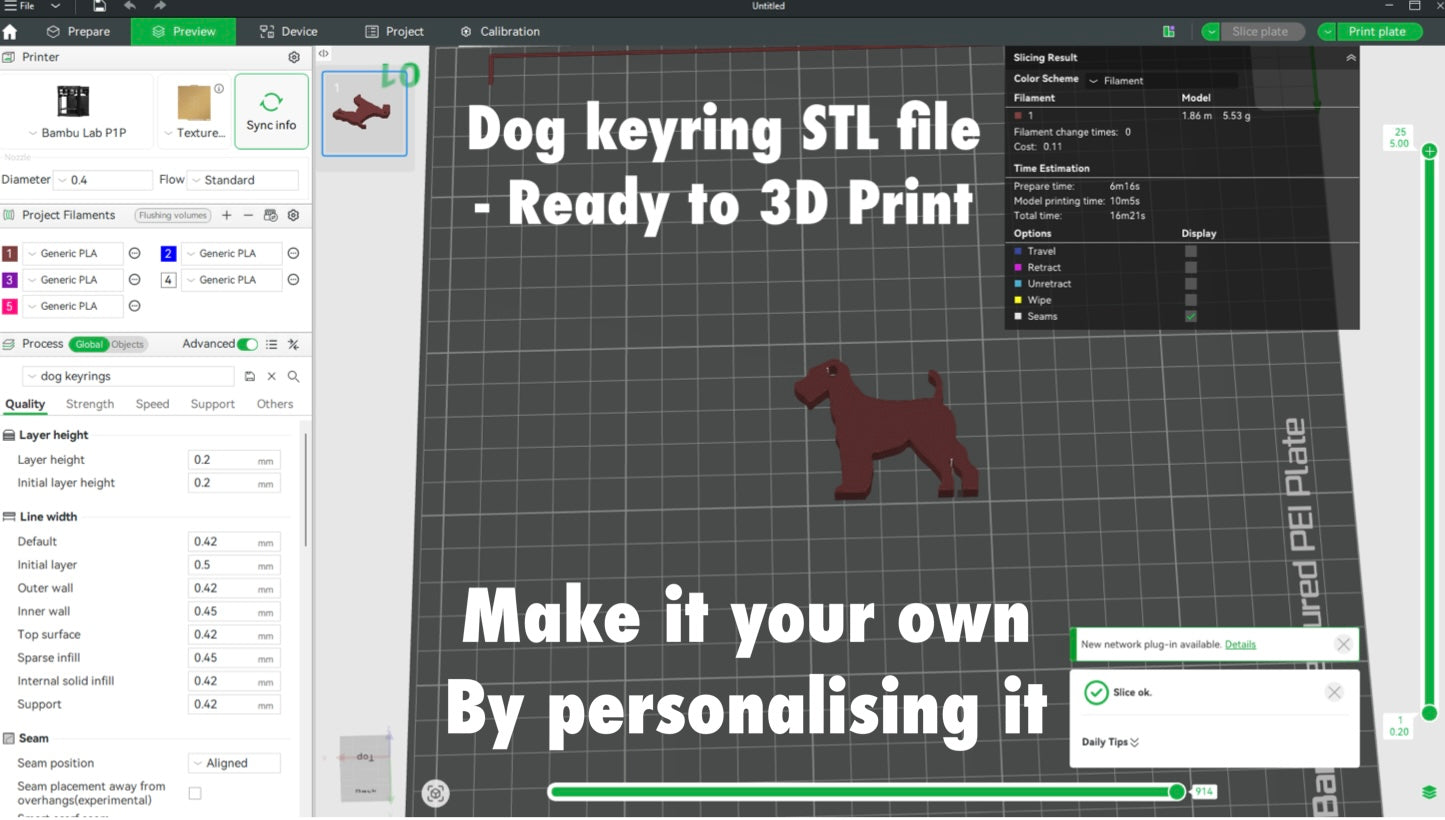Viewport: 1445px width, 820px height.
Task: Enable the Travel display checkbox
Action: [1190, 251]
